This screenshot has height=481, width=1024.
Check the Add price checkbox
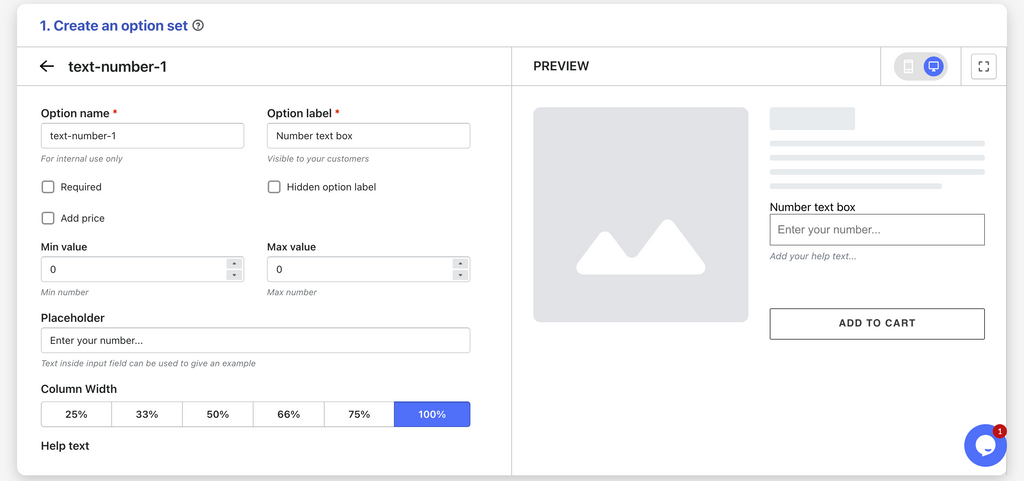[x=48, y=219]
